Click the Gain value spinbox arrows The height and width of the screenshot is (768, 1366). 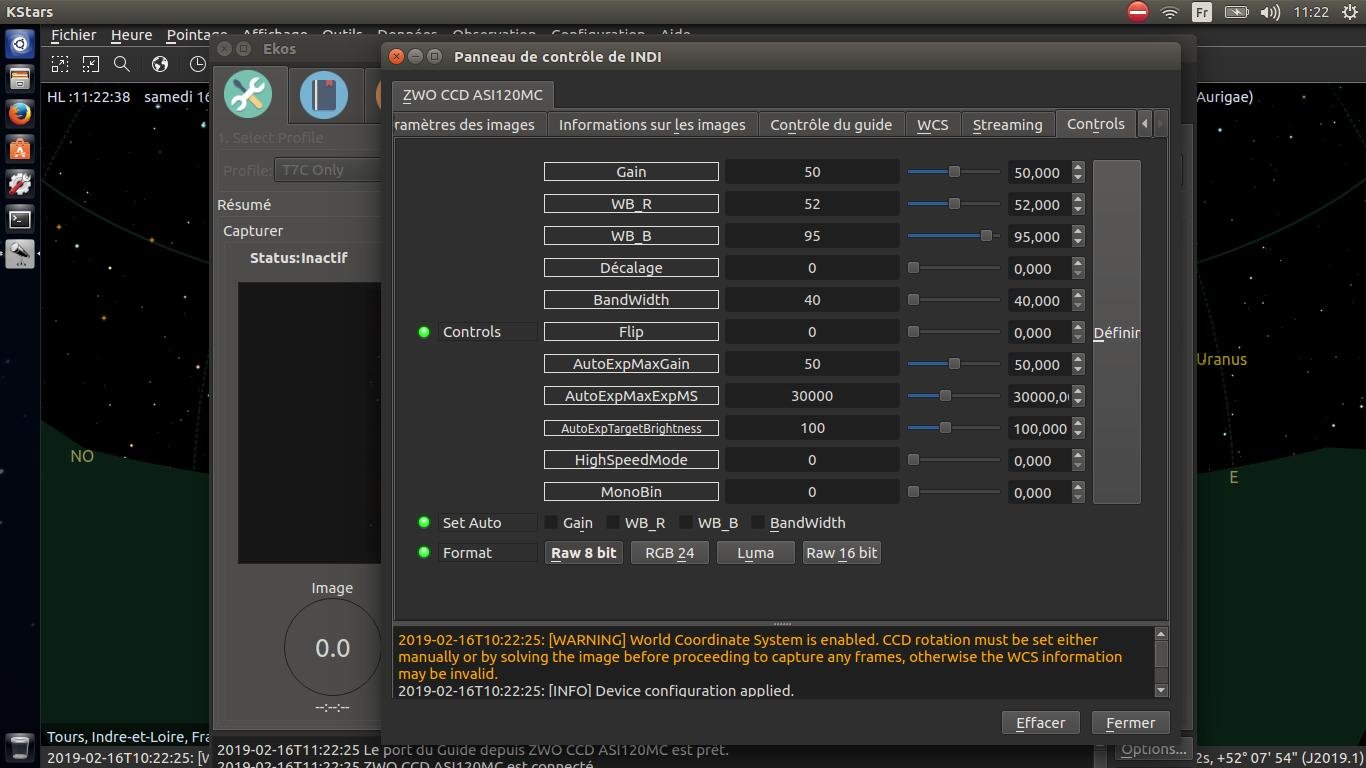pos(1078,172)
